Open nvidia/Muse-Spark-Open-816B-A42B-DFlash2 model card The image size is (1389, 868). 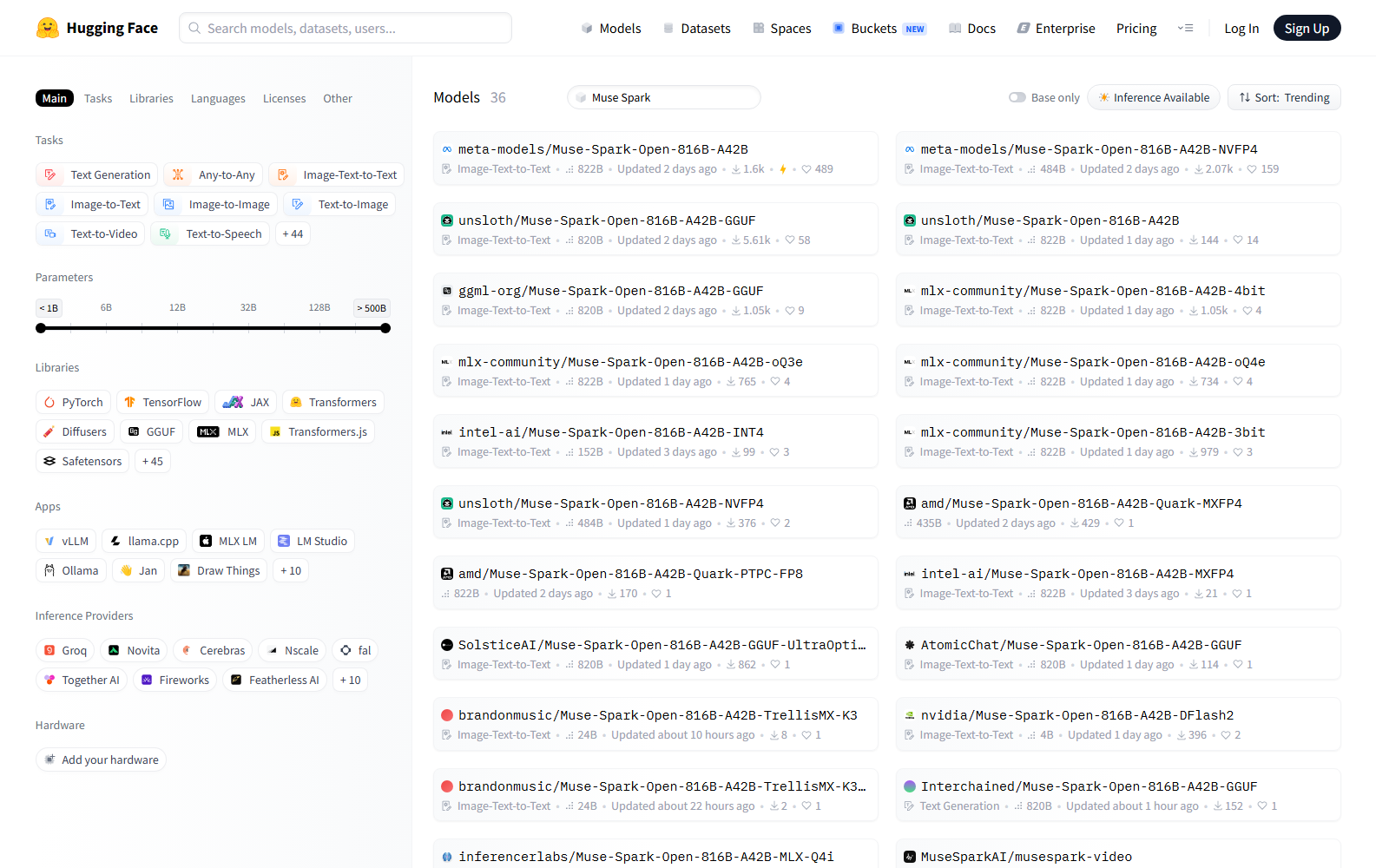[x=1118, y=724]
